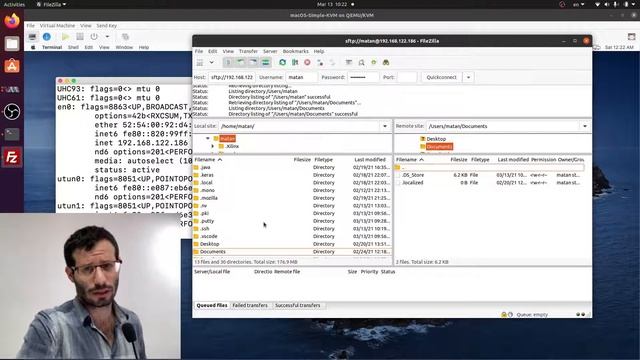Click process transfer queue toolbar icon
This screenshot has height=360, width=640.
tap(295, 62)
